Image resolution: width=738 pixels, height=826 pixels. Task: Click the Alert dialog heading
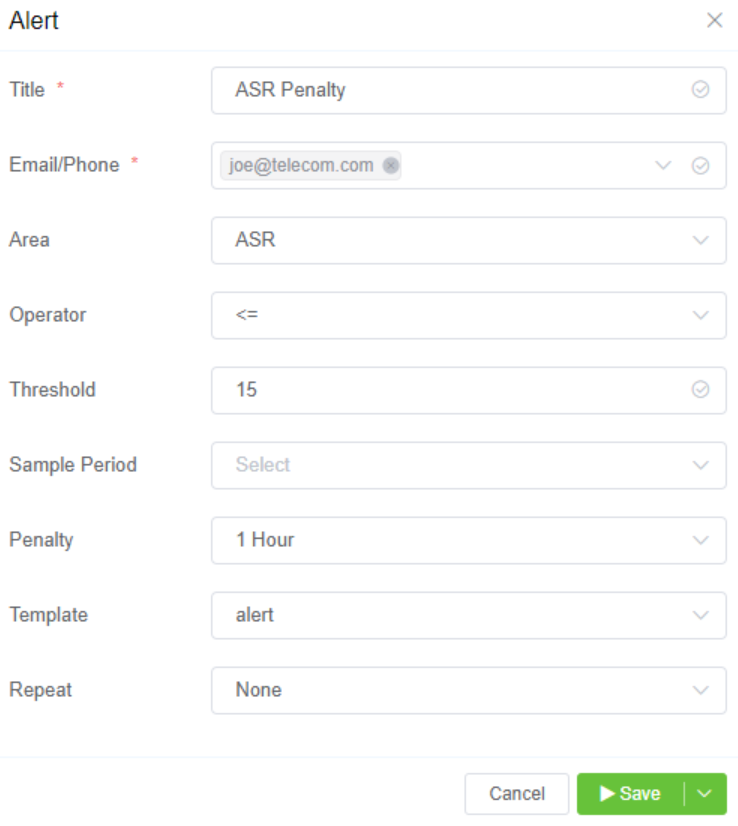pos(34,21)
